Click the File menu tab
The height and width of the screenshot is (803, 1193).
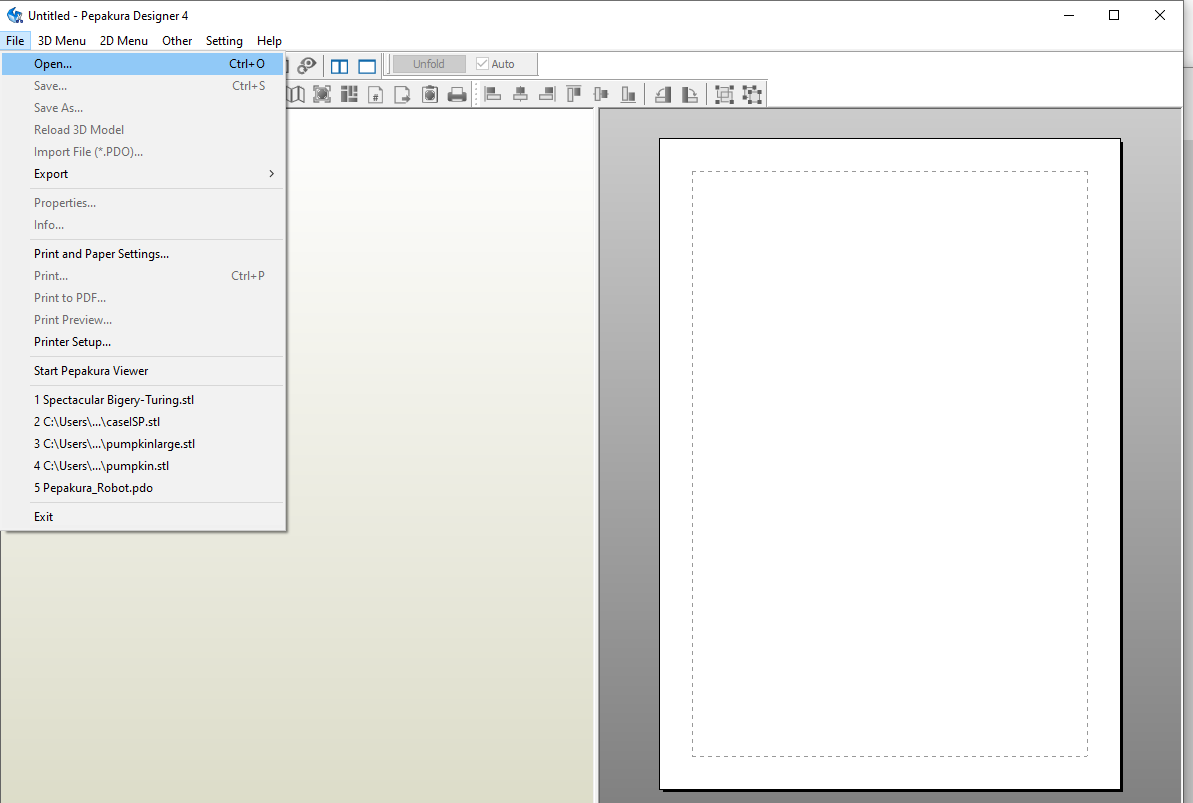coord(15,40)
